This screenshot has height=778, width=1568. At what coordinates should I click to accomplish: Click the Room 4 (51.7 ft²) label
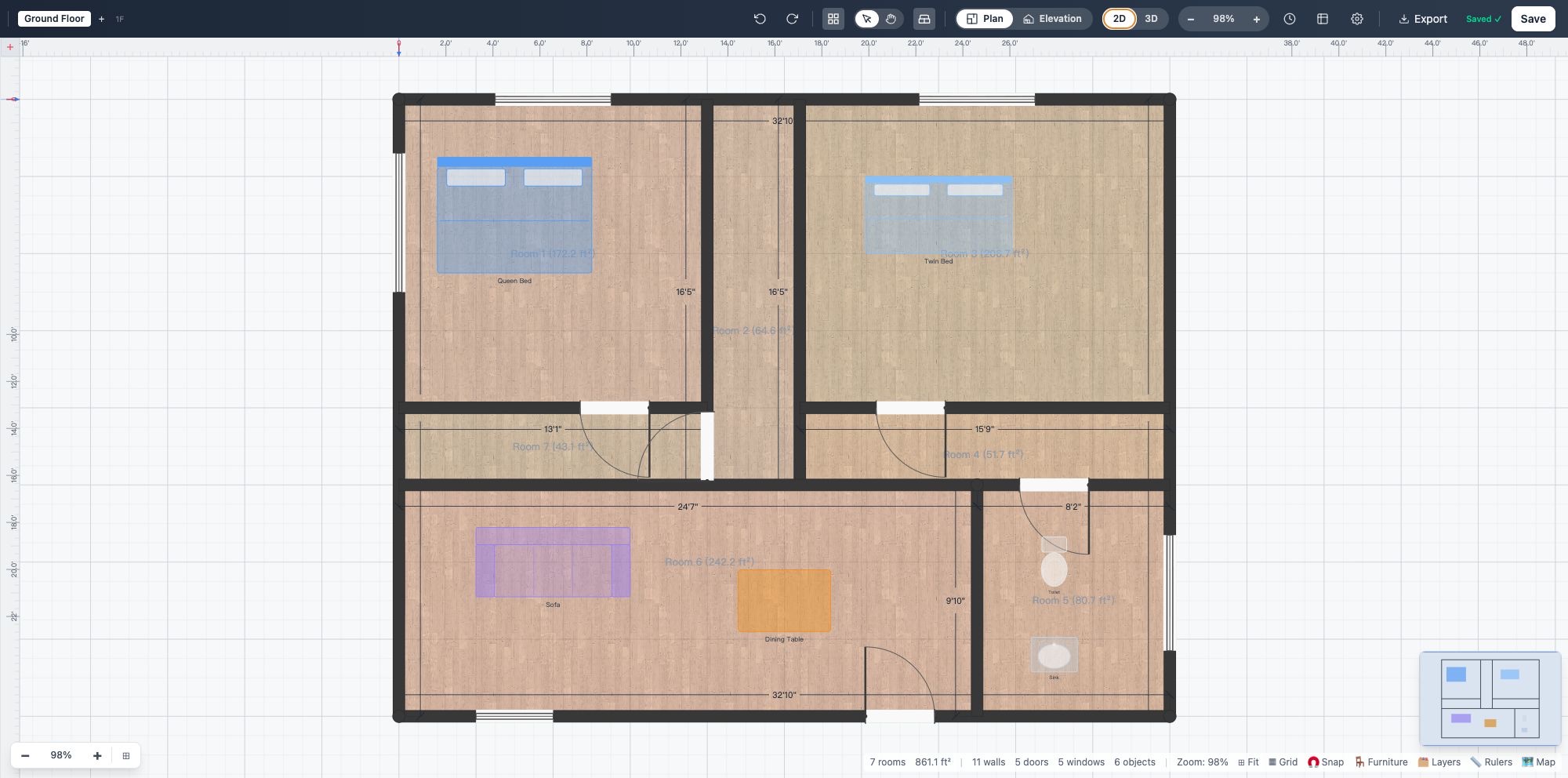pyautogui.click(x=983, y=455)
